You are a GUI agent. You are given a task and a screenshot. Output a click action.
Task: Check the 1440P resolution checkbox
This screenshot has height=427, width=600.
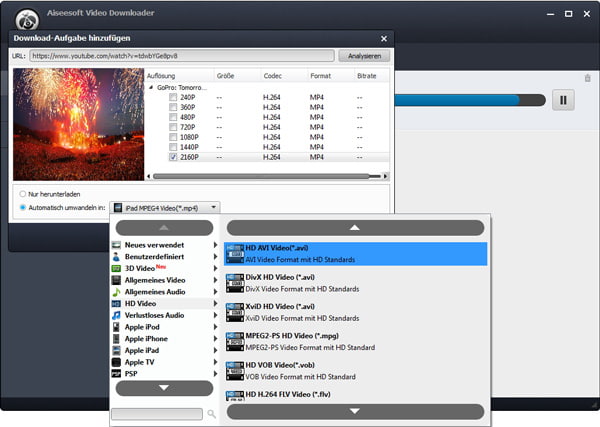click(173, 147)
